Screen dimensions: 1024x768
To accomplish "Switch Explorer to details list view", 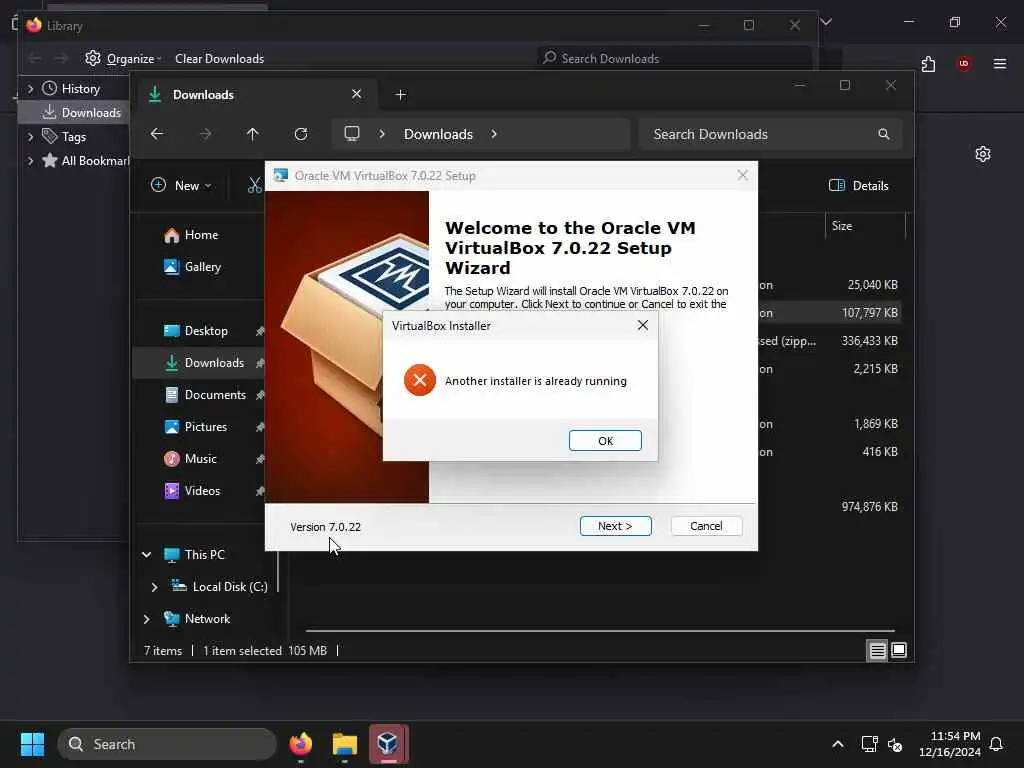I will (877, 650).
